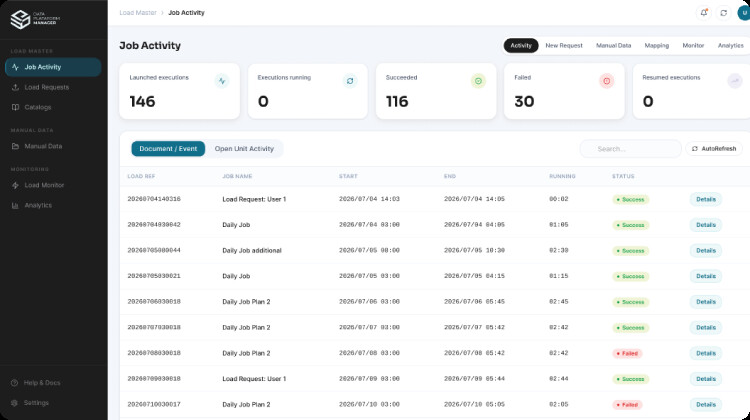Open the Monitor tab
The height and width of the screenshot is (420, 750).
693,45
